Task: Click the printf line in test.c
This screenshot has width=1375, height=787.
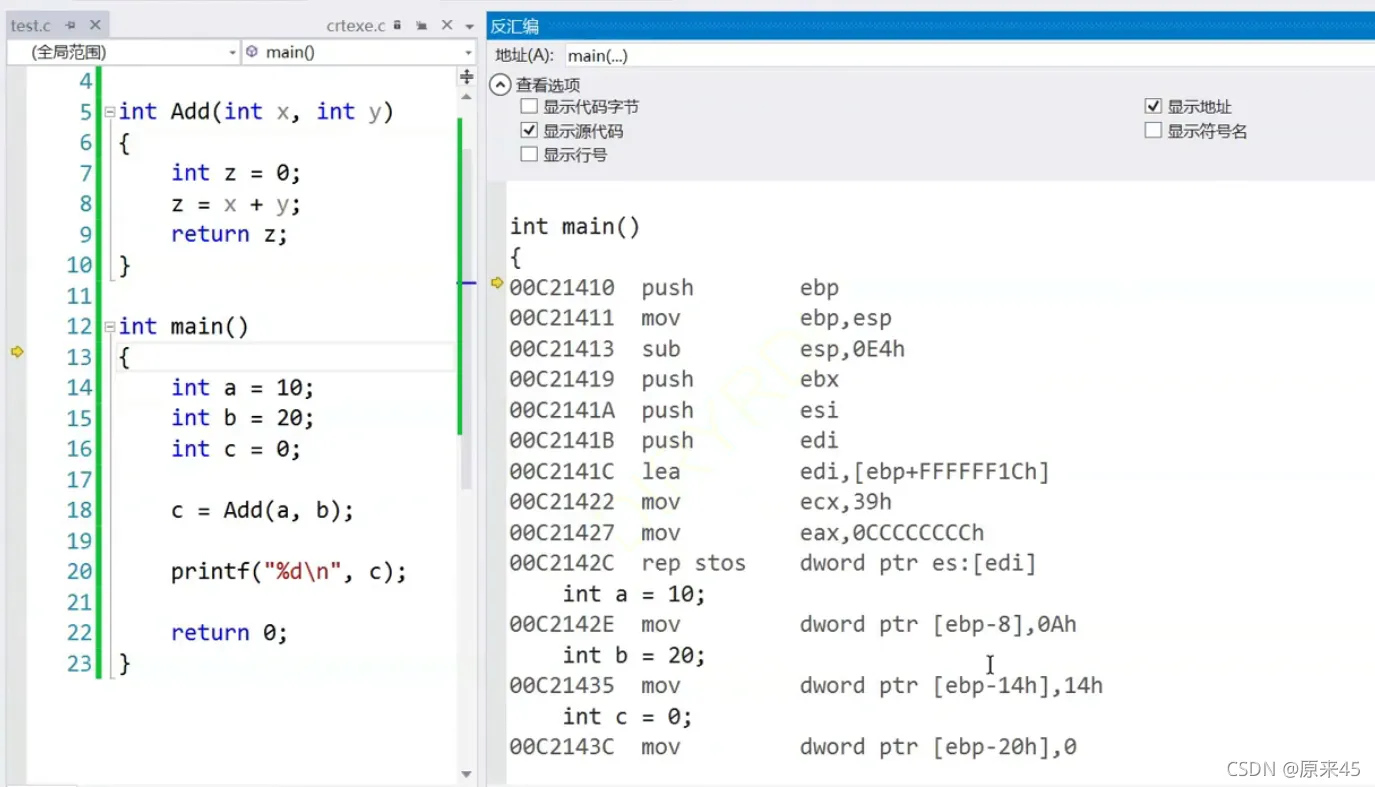Action: pos(289,572)
